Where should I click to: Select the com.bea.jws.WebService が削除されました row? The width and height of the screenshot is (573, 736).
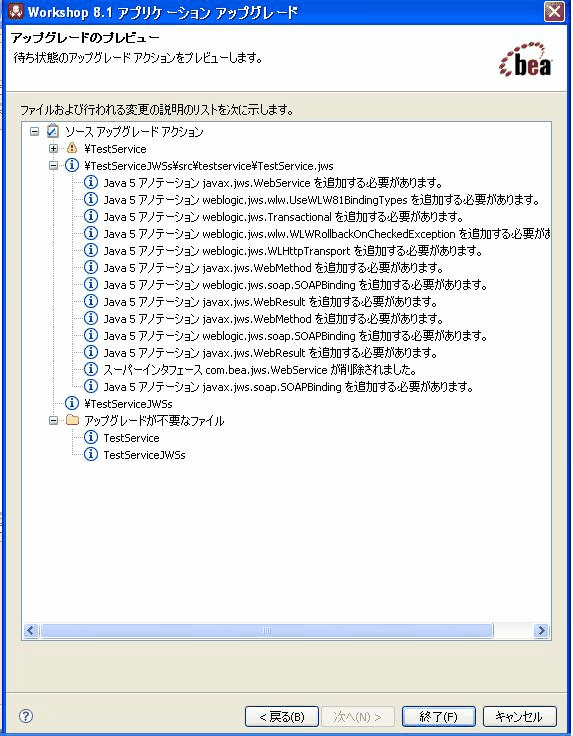(x=260, y=370)
